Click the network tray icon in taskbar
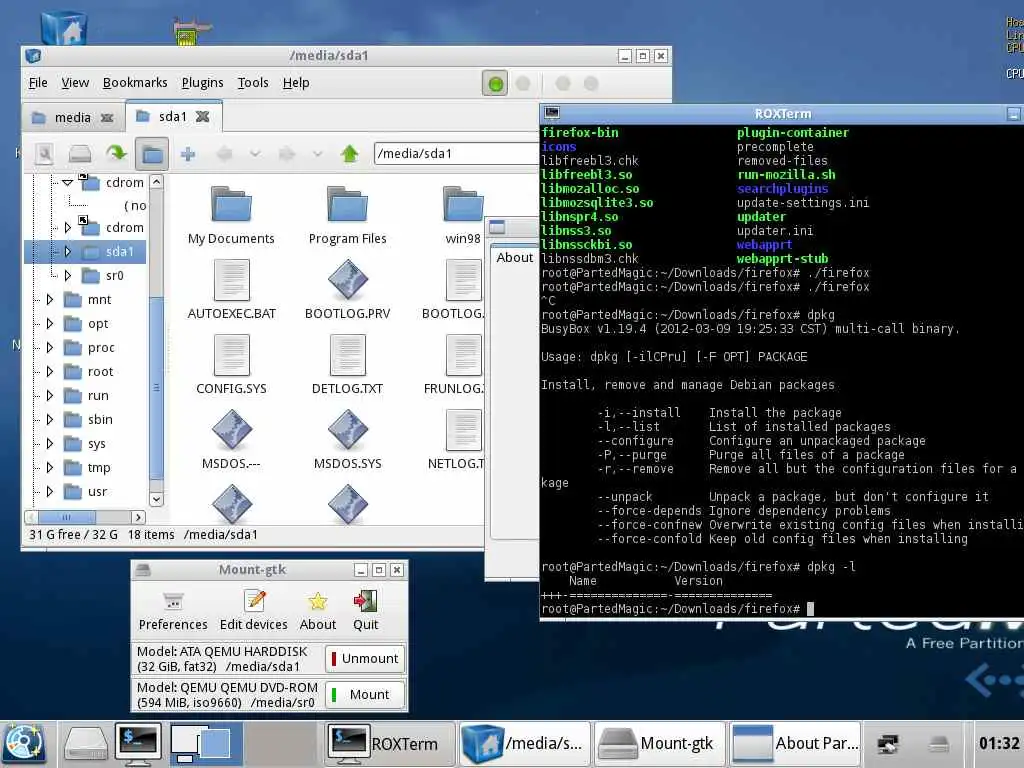 (888, 744)
